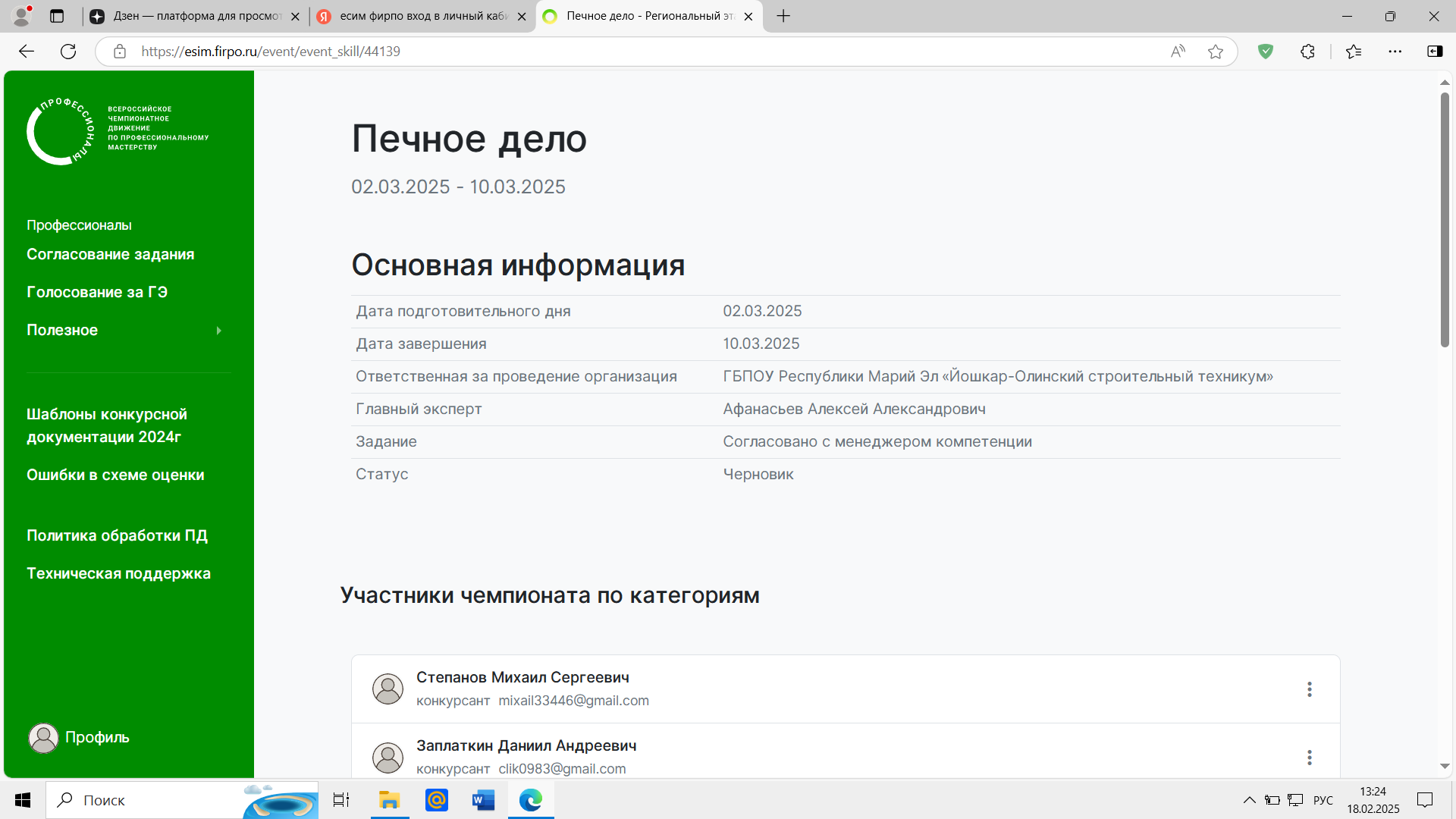Viewport: 1456px width, 819px height.
Task: Open Согласование задания in sidebar
Action: tap(110, 254)
